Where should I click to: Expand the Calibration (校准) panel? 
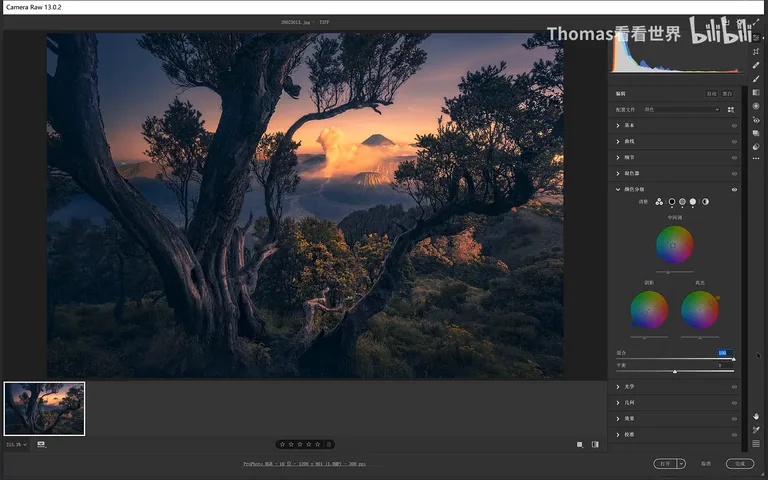(618, 435)
